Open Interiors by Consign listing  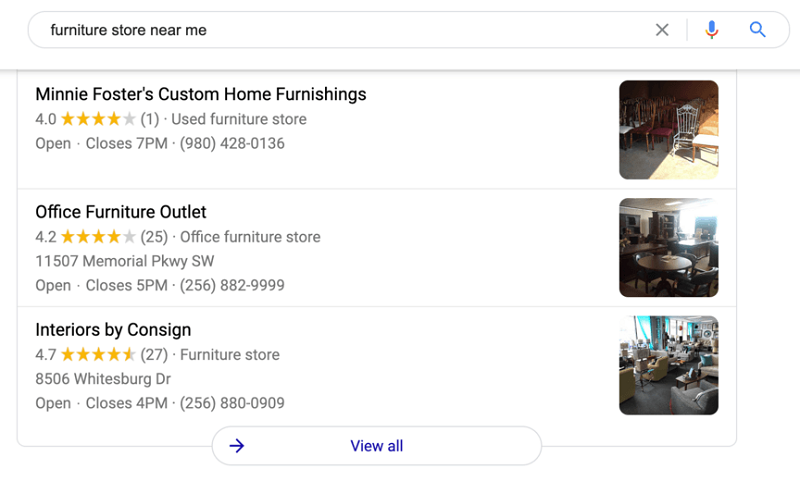tap(113, 330)
